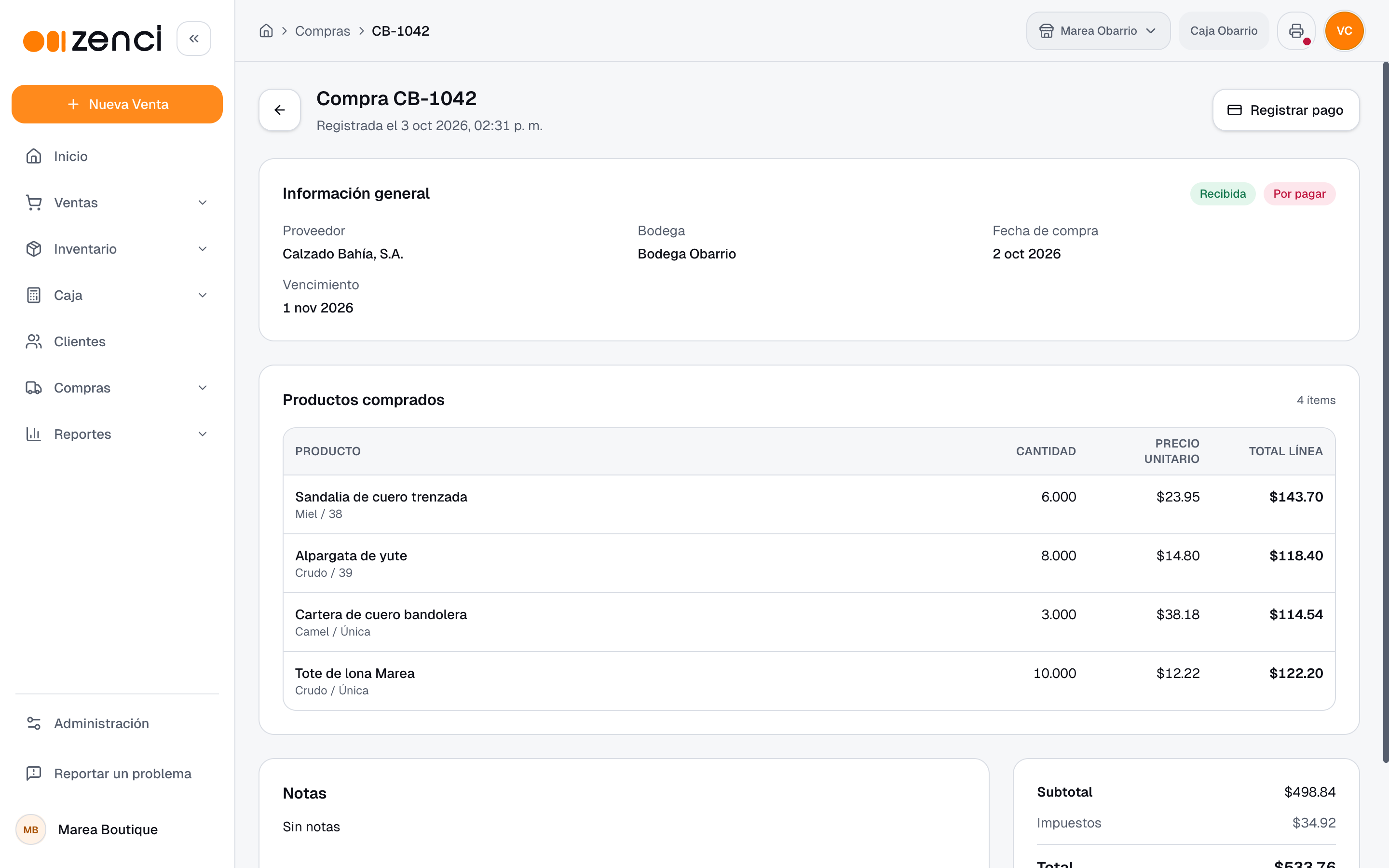
Task: Go back using the left arrow button
Action: (x=280, y=109)
